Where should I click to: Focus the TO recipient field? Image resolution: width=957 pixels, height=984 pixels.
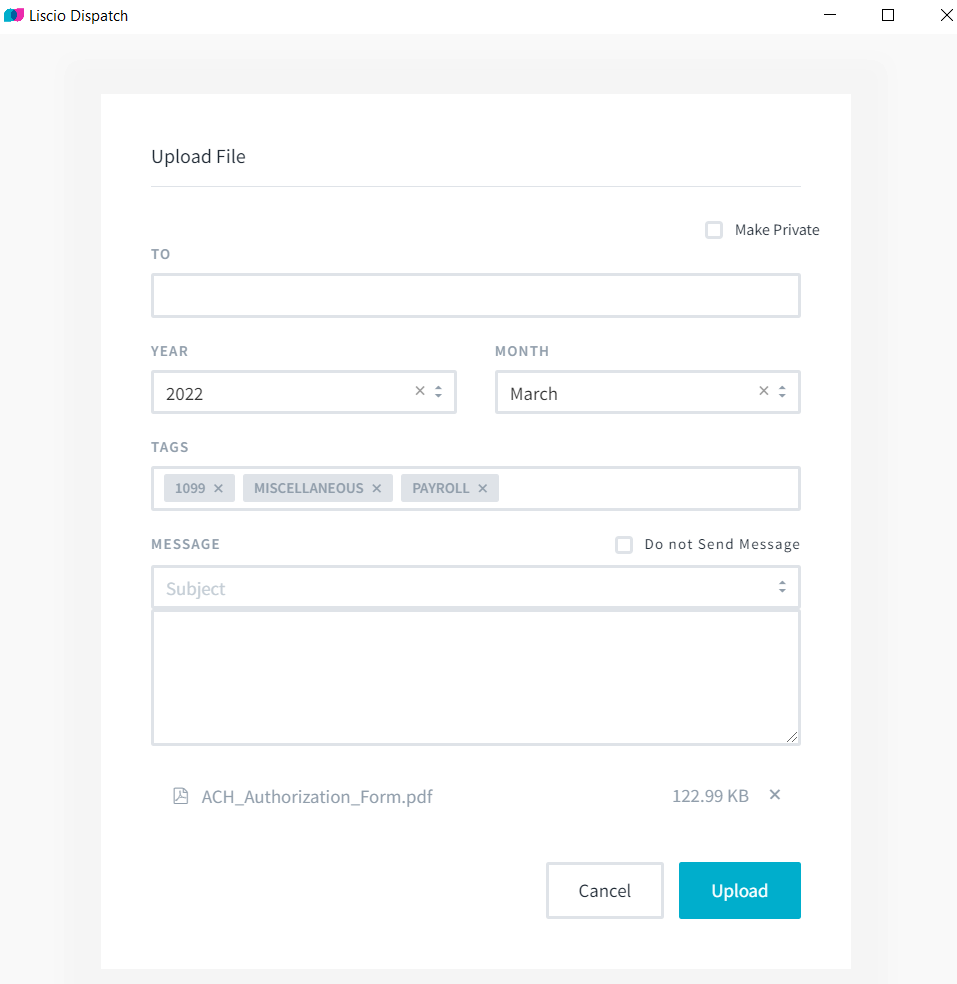pyautogui.click(x=476, y=296)
